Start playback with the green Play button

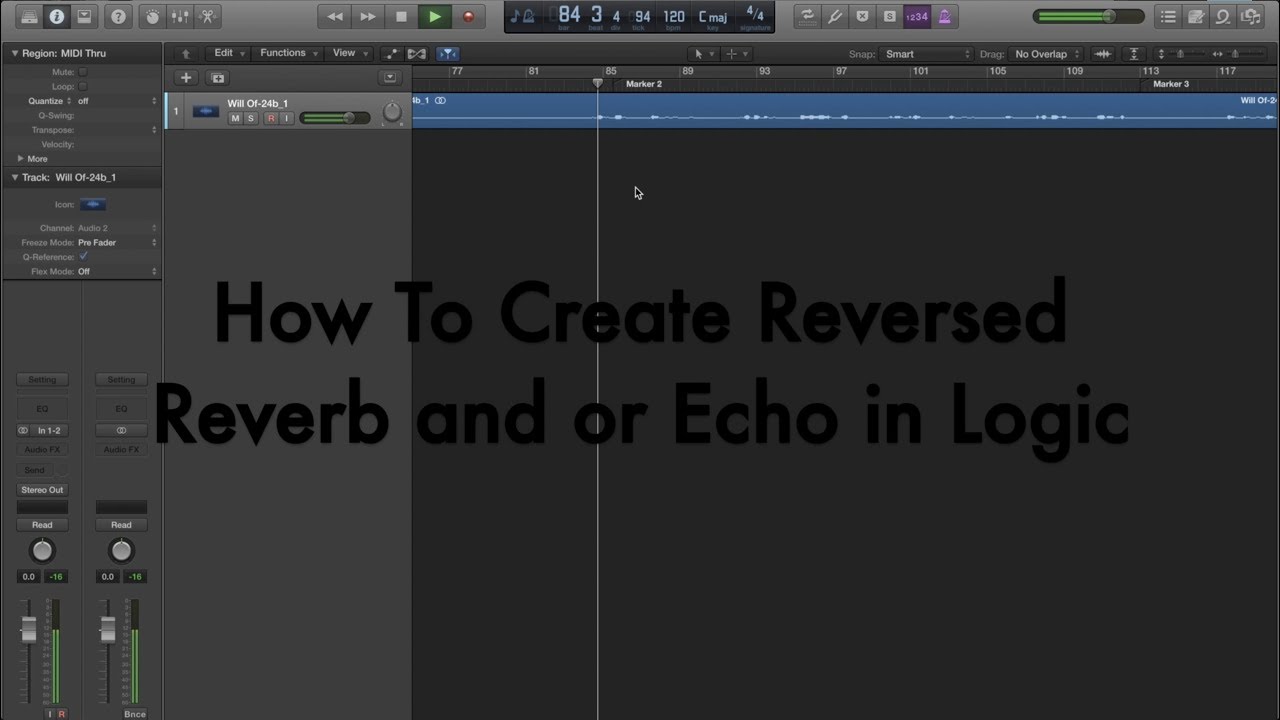434,16
